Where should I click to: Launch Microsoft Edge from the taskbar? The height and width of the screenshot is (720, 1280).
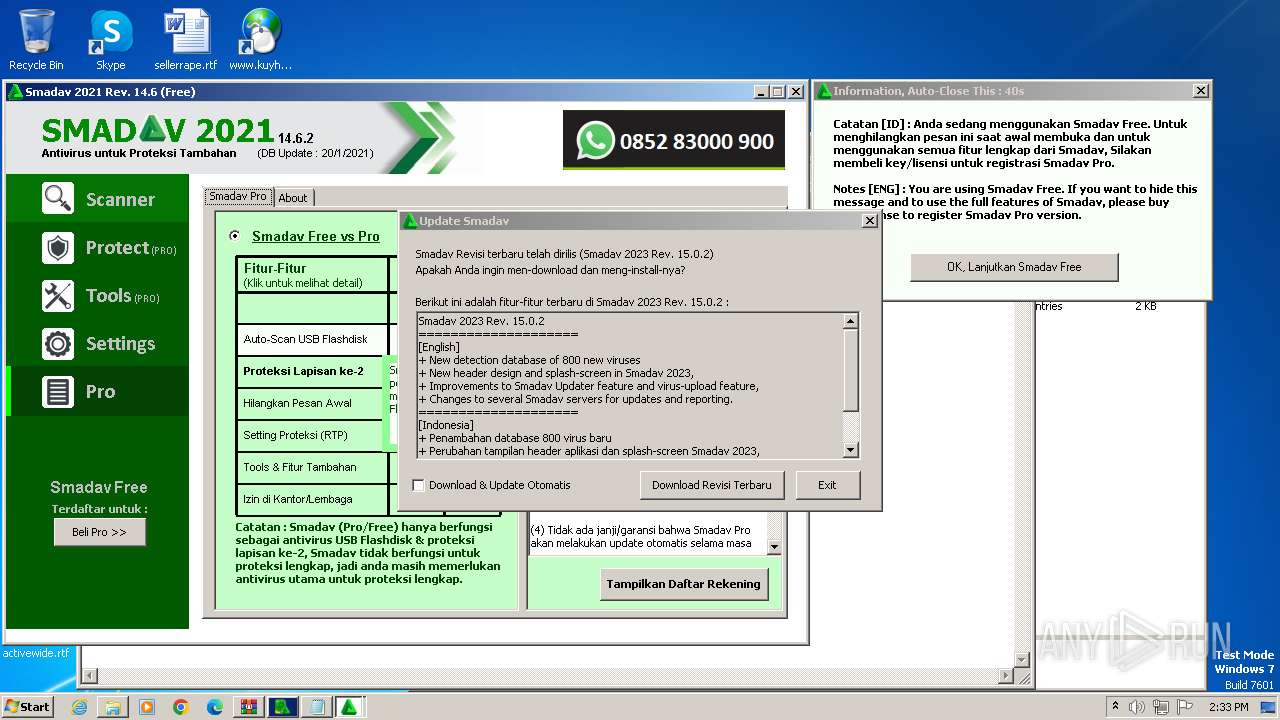click(214, 707)
